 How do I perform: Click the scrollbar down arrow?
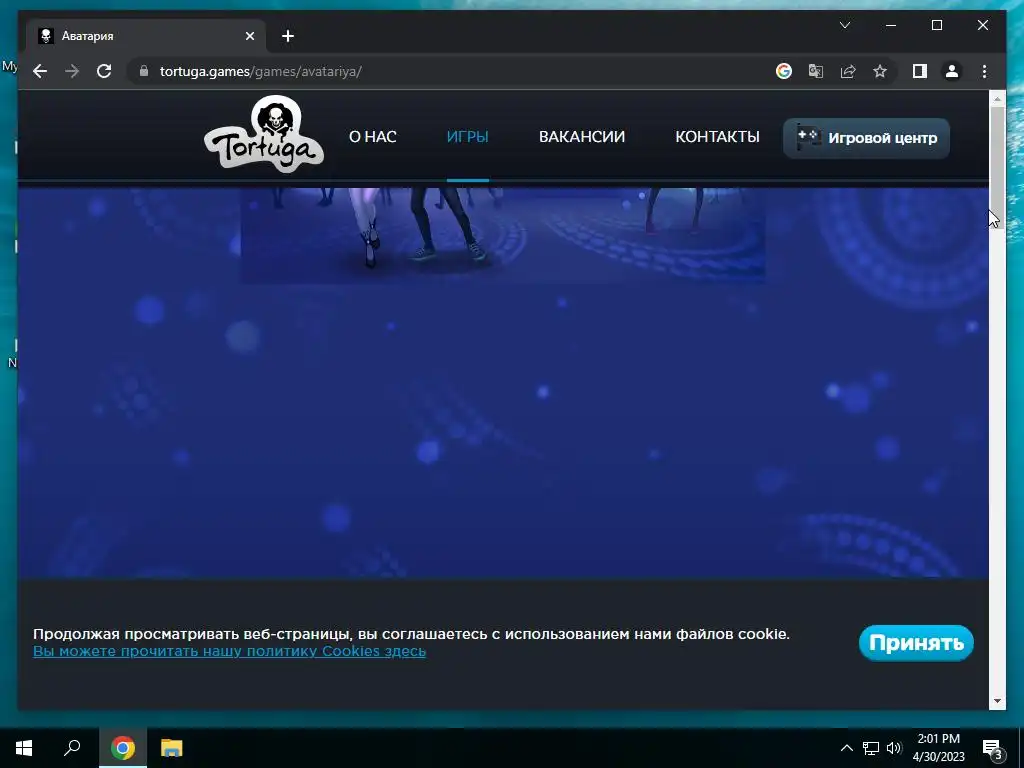coord(997,701)
